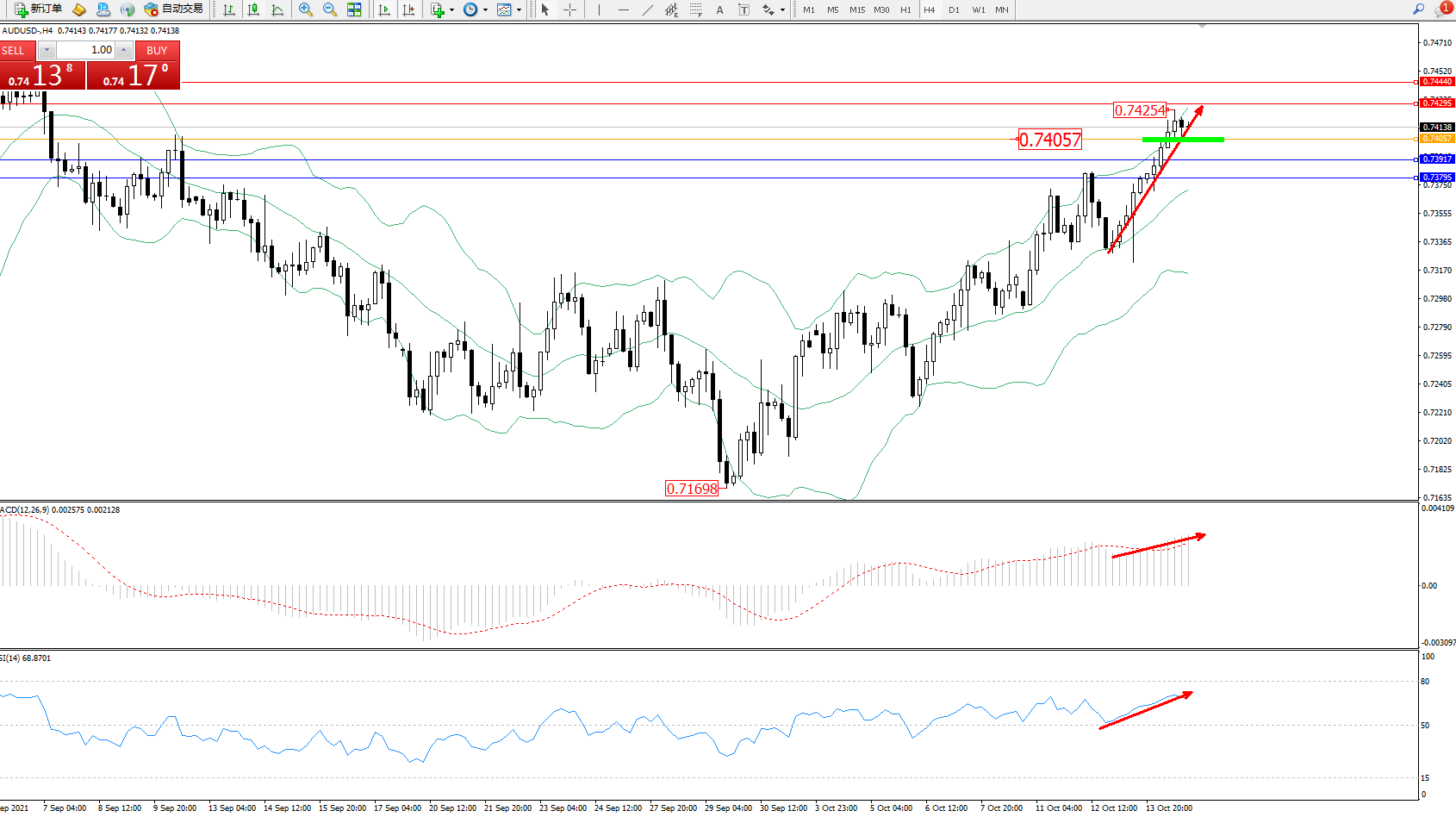Toggle the 自动交易 auto trading button
Viewport: 1456px width, 817px height.
tap(174, 9)
